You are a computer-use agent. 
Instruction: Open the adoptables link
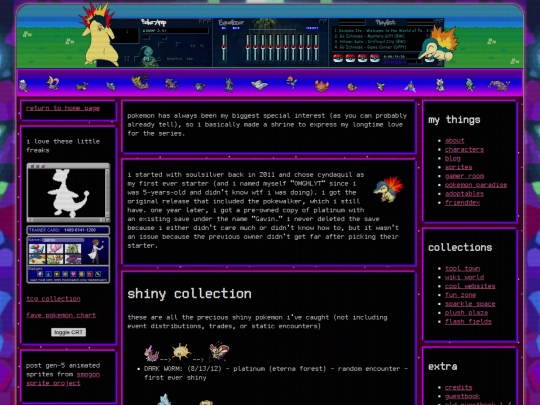click(464, 194)
